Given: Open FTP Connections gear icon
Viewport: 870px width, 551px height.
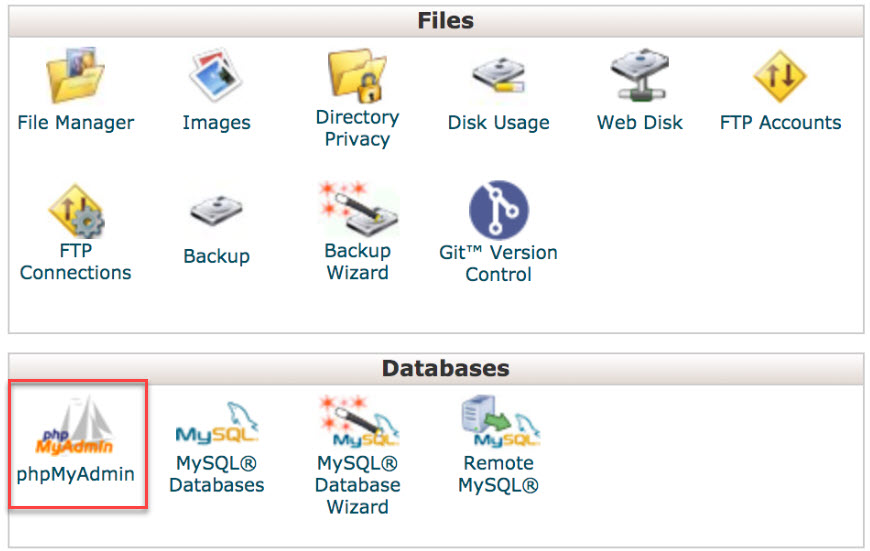Looking at the screenshot, I should pos(76,211).
